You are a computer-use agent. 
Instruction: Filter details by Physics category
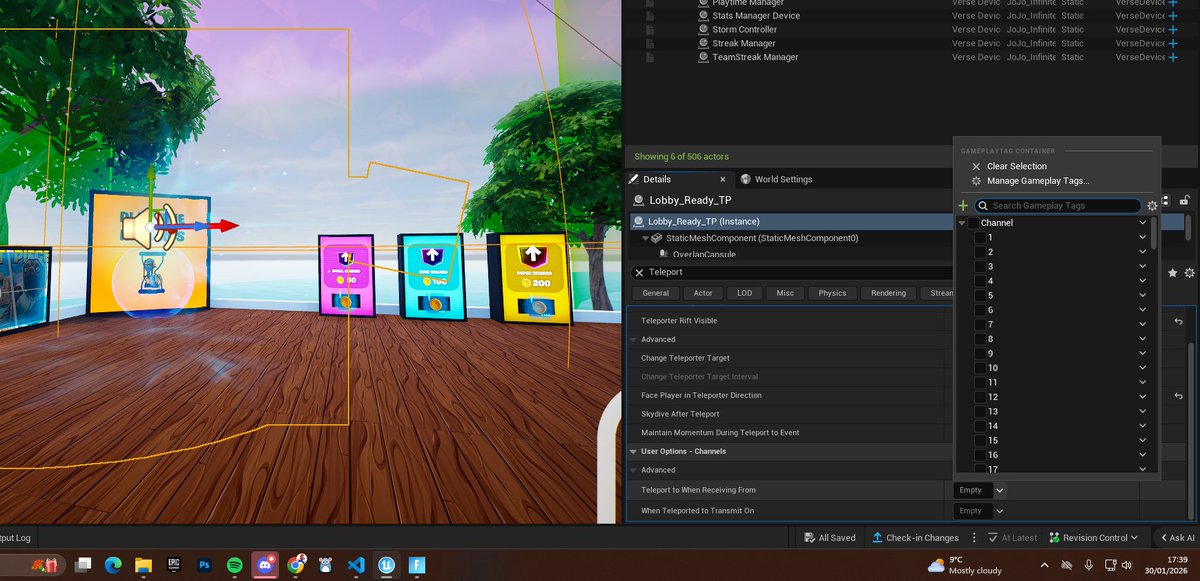[x=832, y=293]
